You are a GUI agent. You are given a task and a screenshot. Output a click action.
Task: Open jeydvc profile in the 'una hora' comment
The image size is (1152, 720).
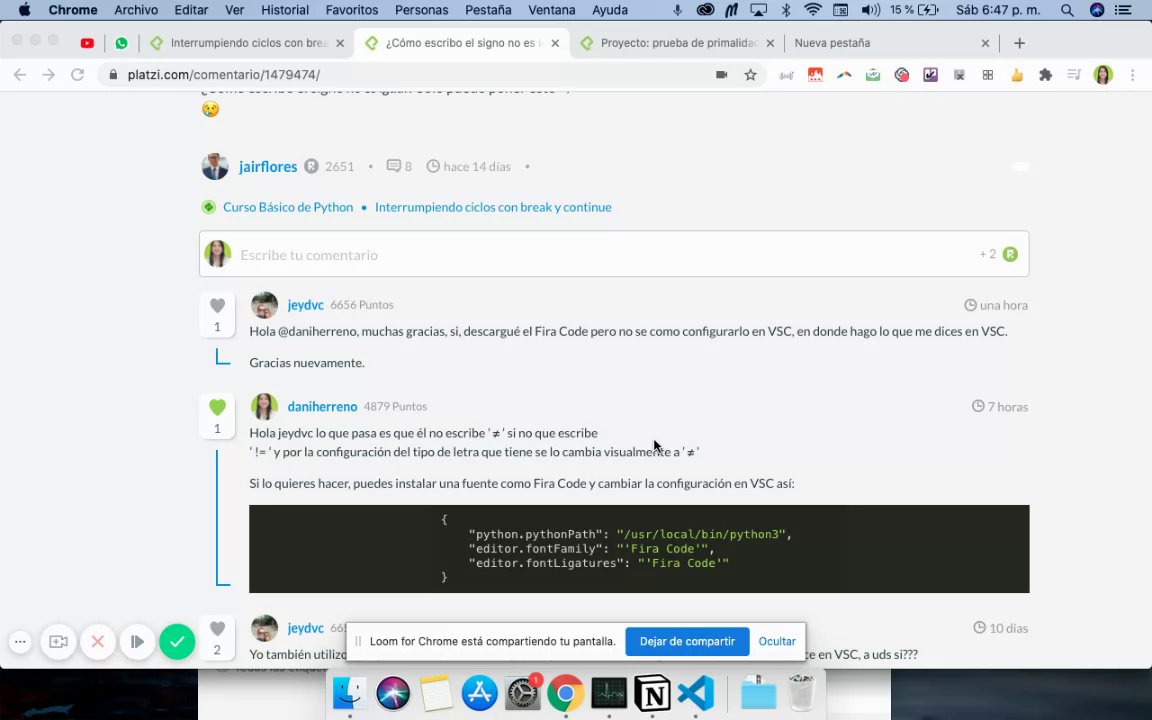tap(306, 305)
